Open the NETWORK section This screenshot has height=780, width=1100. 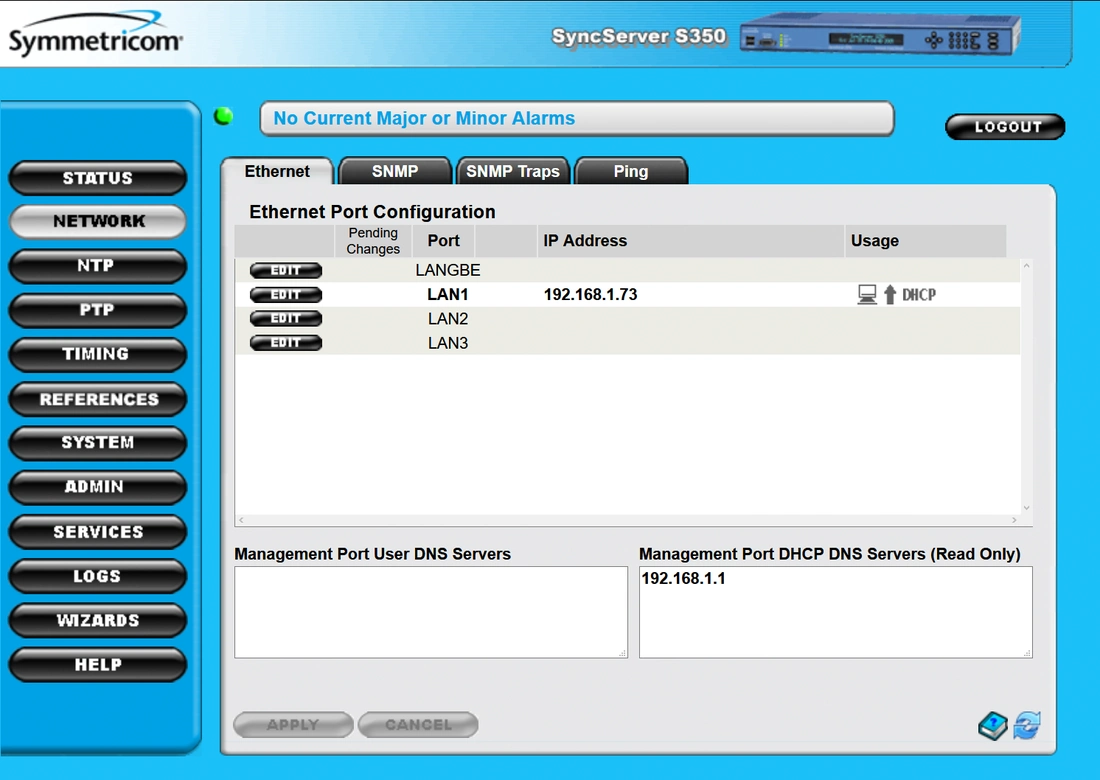point(98,222)
